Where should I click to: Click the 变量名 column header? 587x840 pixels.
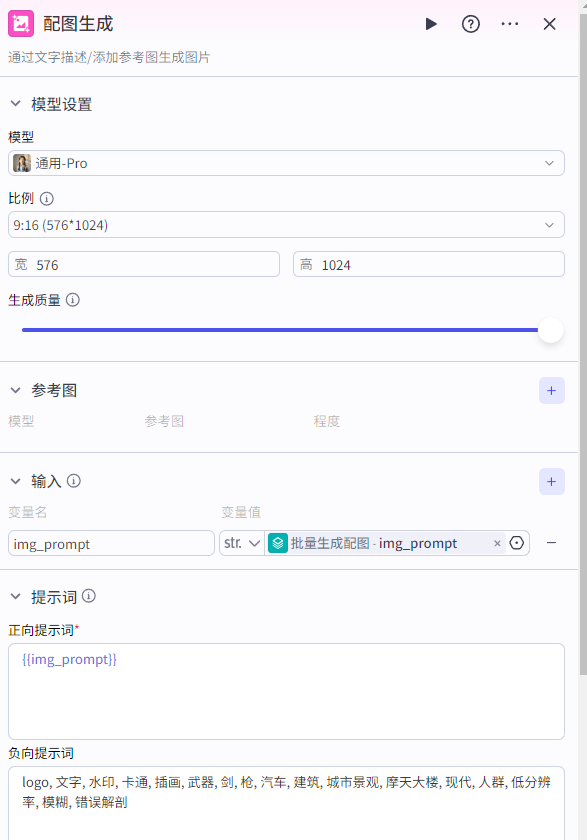point(28,512)
